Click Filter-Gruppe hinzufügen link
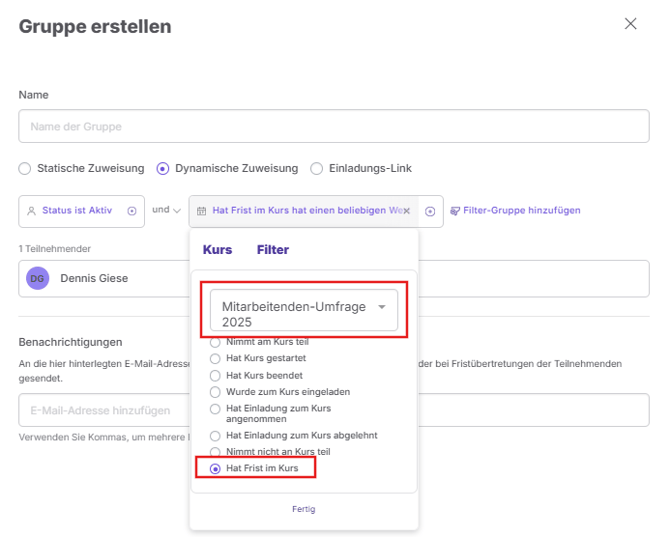This screenshot has height=537, width=670. click(522, 210)
